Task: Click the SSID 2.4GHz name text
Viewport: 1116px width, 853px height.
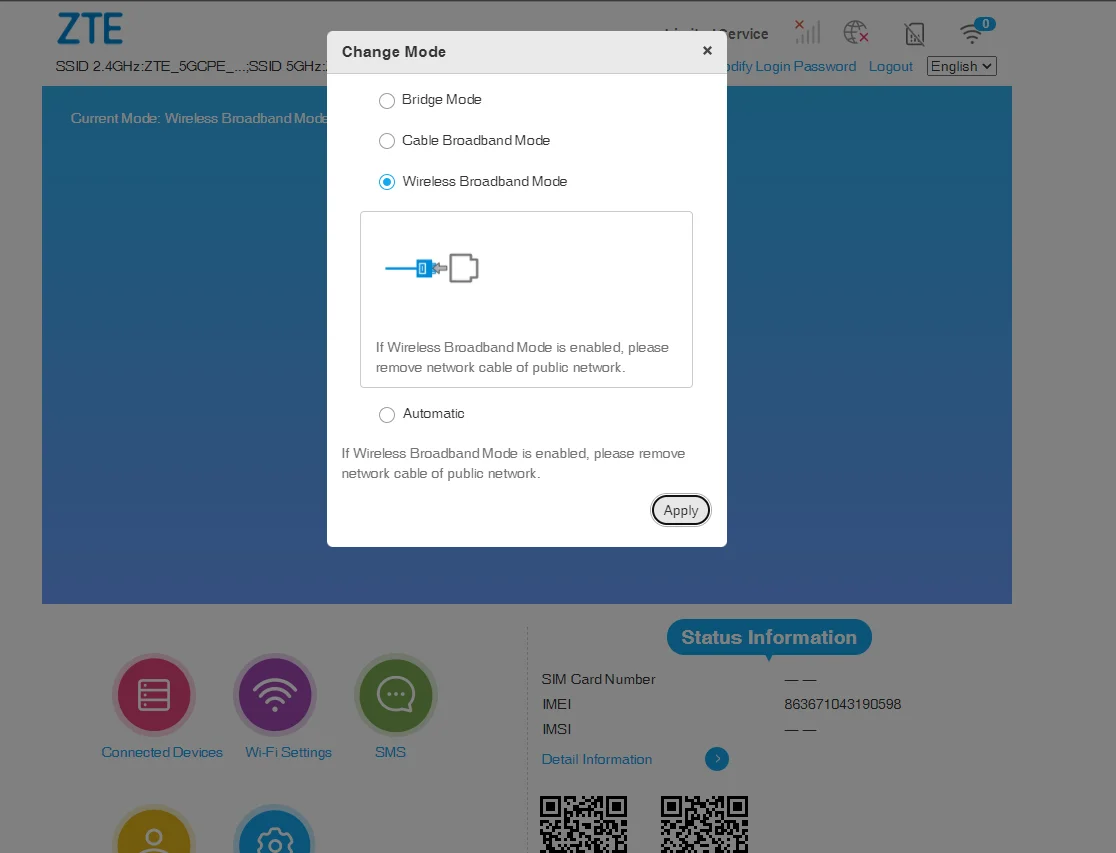Action: (x=150, y=66)
